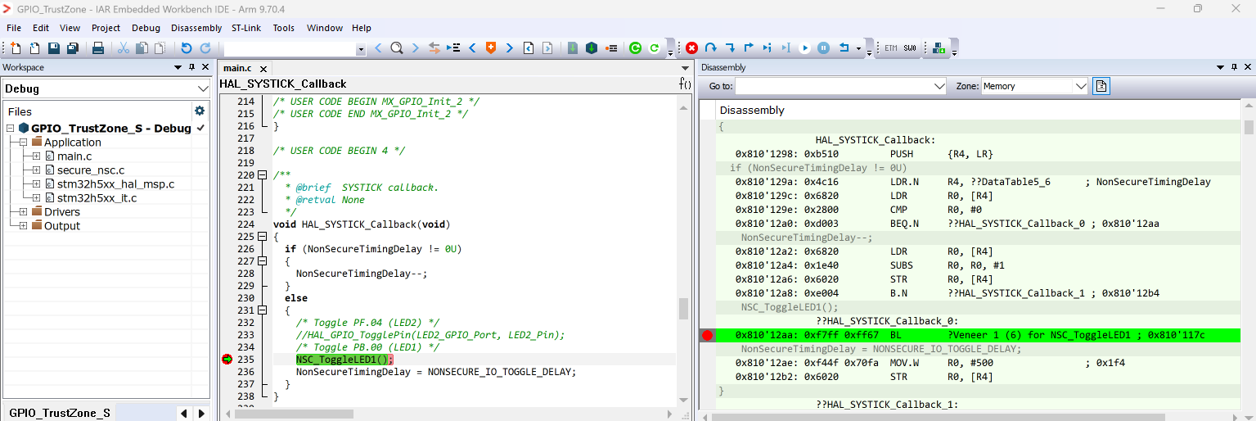Click the Step Into icon
This screenshot has height=421, width=1256.
click(x=730, y=48)
